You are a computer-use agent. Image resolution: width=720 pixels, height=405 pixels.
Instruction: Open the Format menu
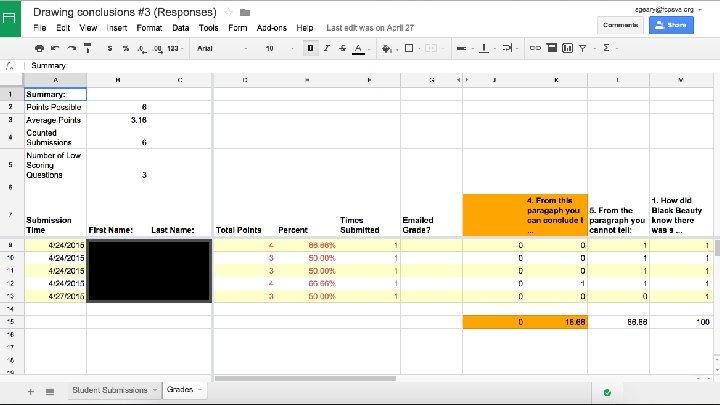(x=149, y=28)
